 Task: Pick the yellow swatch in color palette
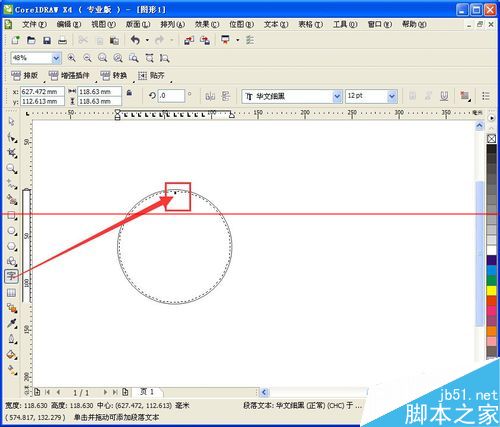tap(491, 290)
